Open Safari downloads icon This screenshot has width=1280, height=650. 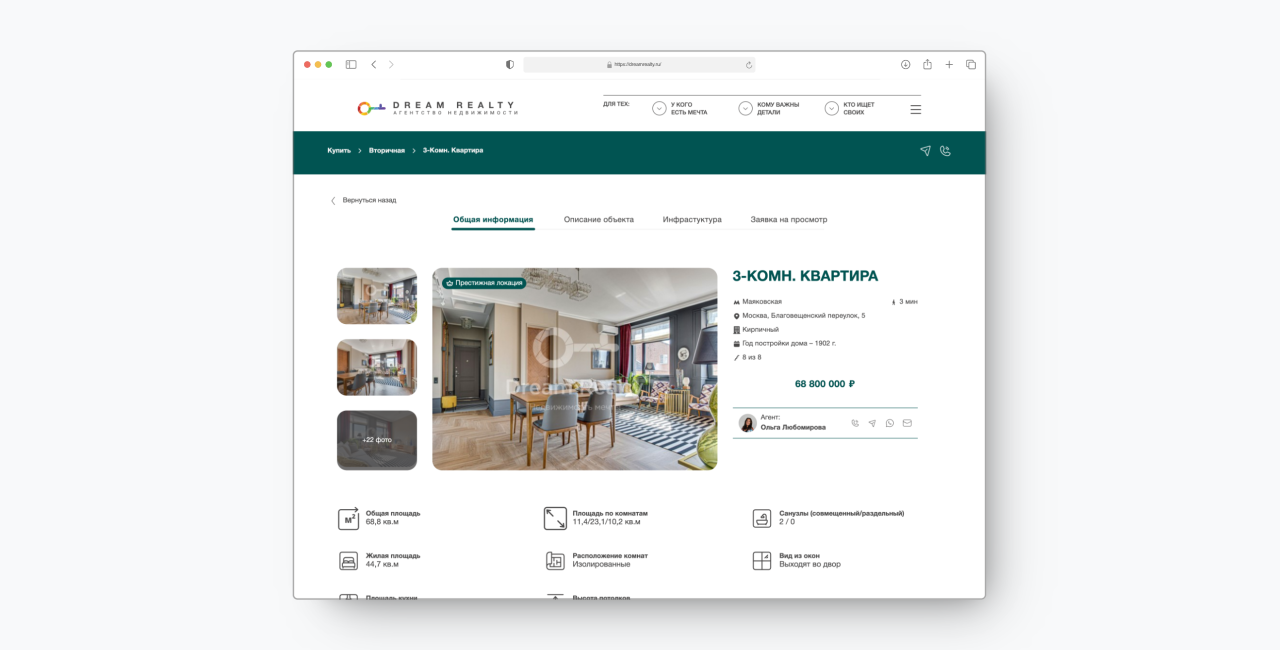(905, 64)
